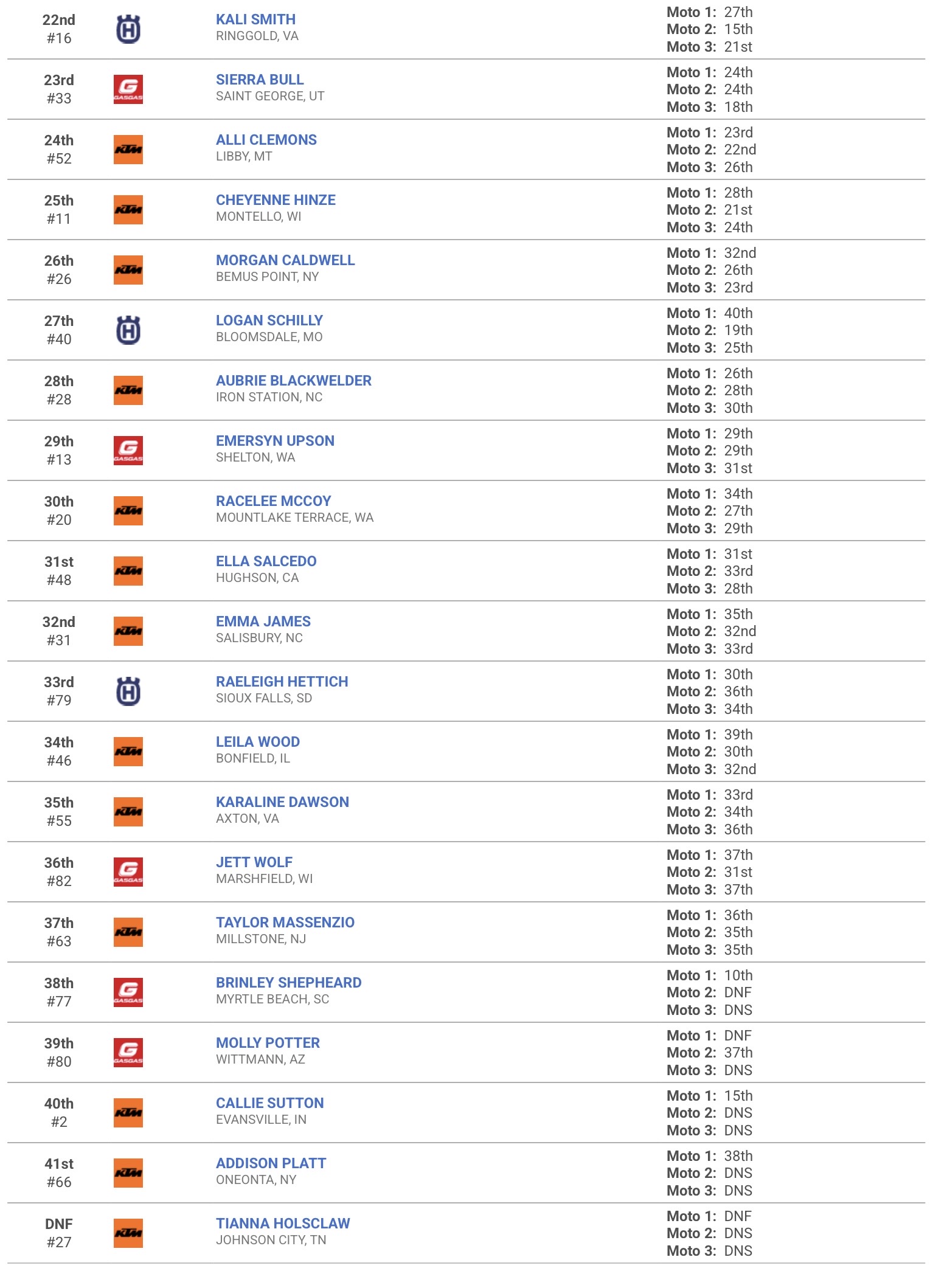This screenshot has height=1288, width=933.
Task: Select the Morgan Caldwell name link
Action: click(285, 260)
